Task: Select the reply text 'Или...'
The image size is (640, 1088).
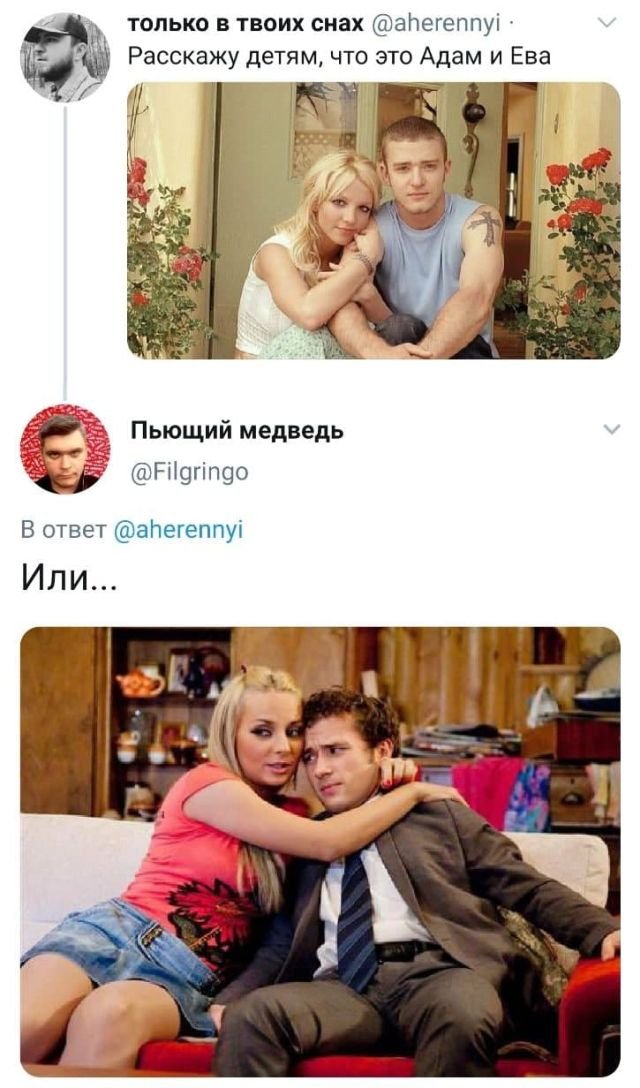Action: [x=69, y=577]
